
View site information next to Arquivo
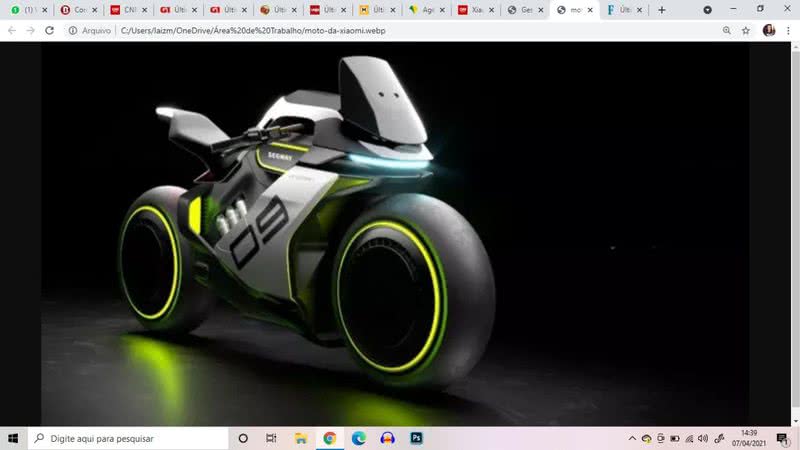(73, 31)
